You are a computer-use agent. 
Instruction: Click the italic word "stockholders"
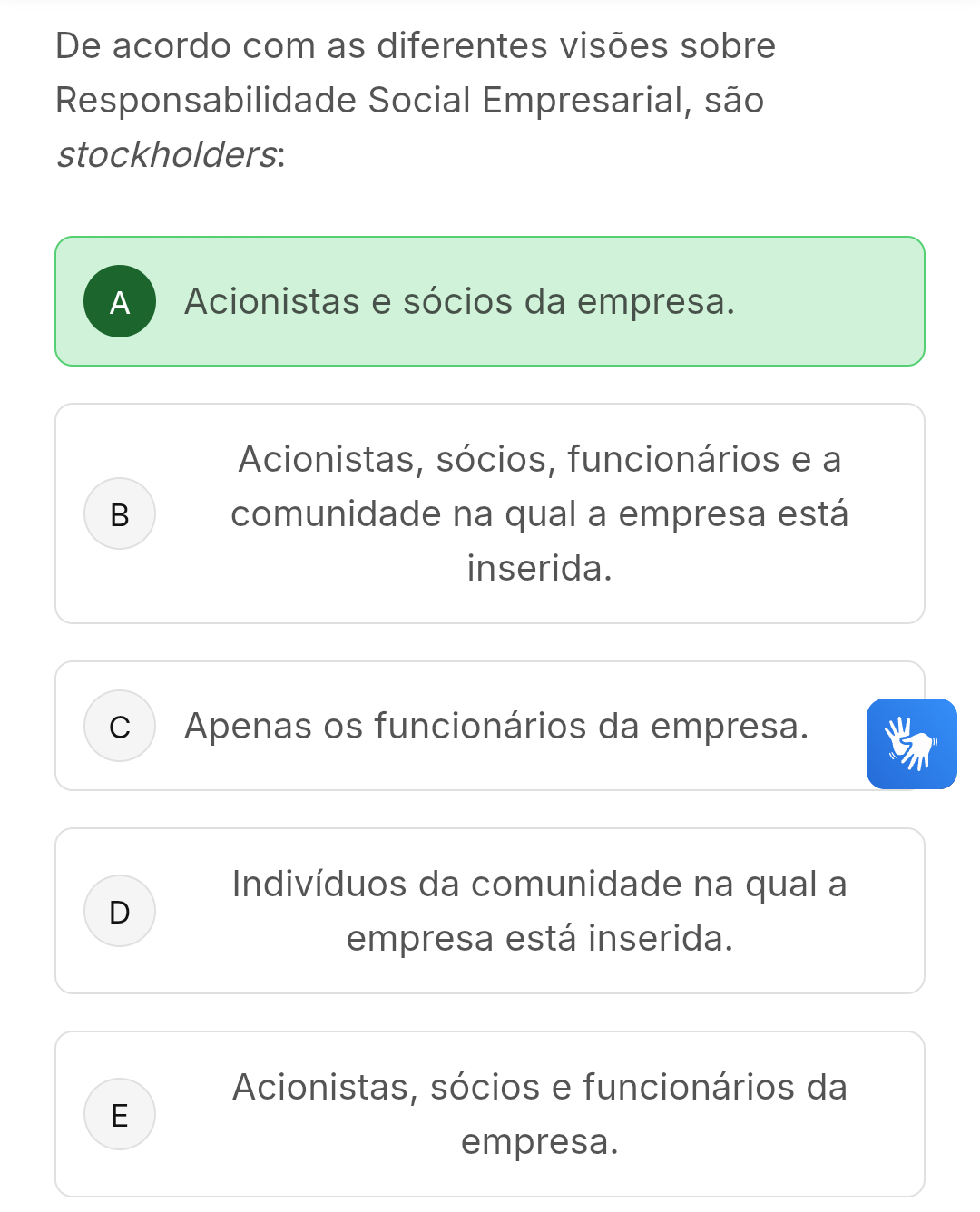tap(167, 155)
